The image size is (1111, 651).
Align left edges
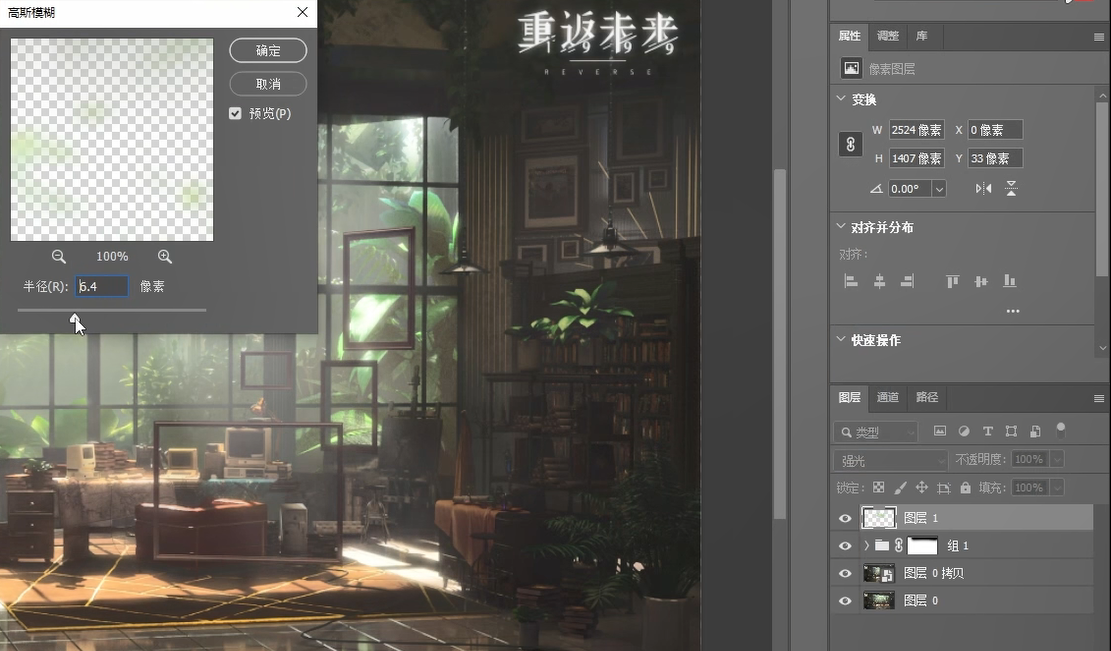coord(851,281)
